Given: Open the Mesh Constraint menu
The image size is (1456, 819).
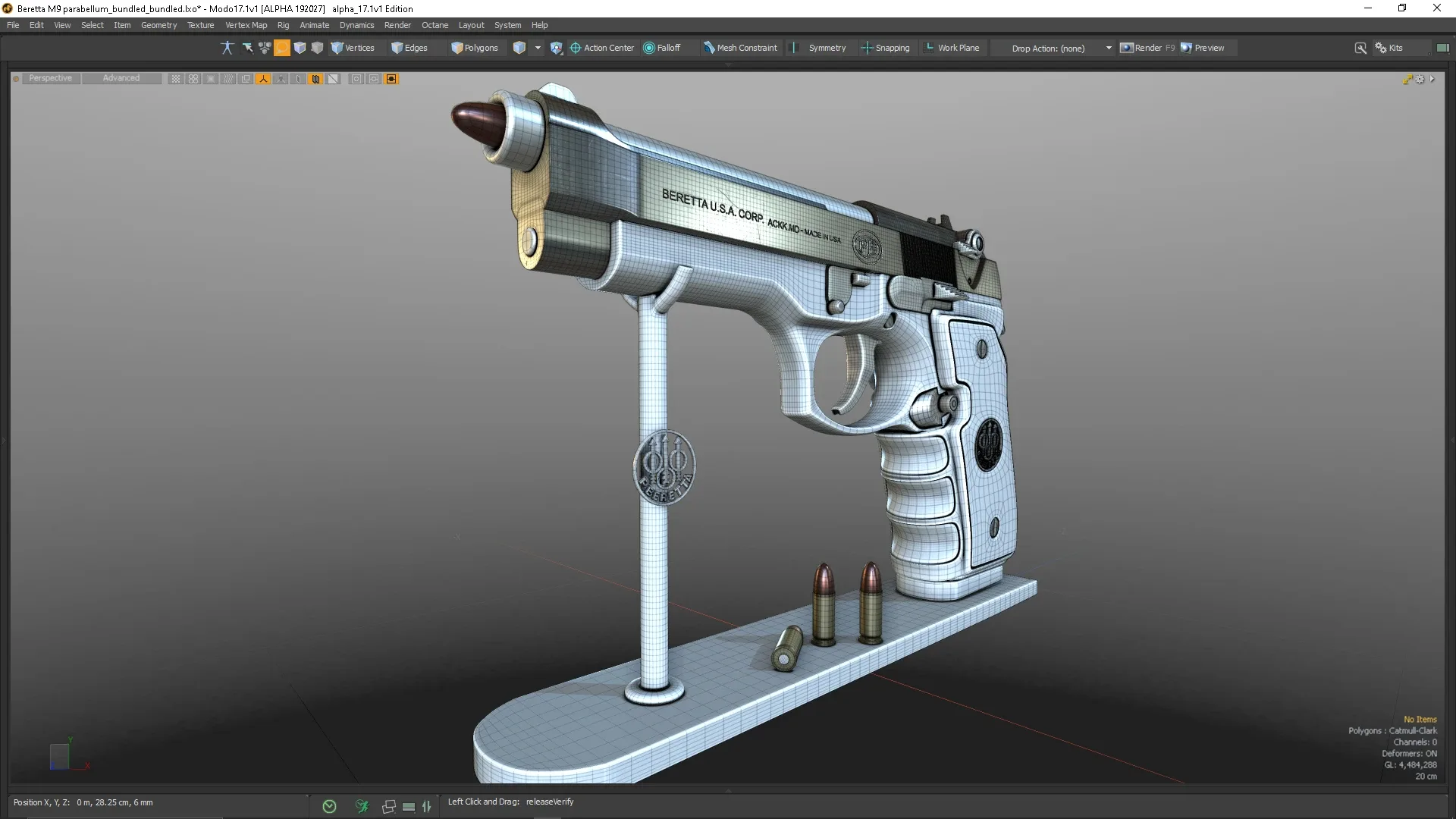Looking at the screenshot, I should (740, 48).
